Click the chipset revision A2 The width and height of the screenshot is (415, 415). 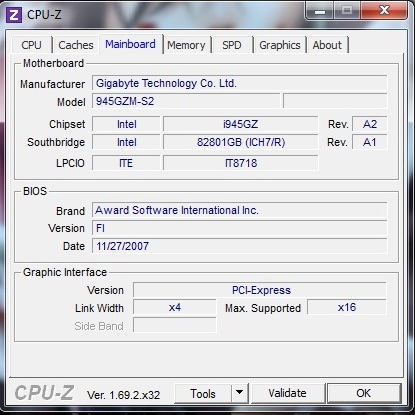click(x=370, y=124)
